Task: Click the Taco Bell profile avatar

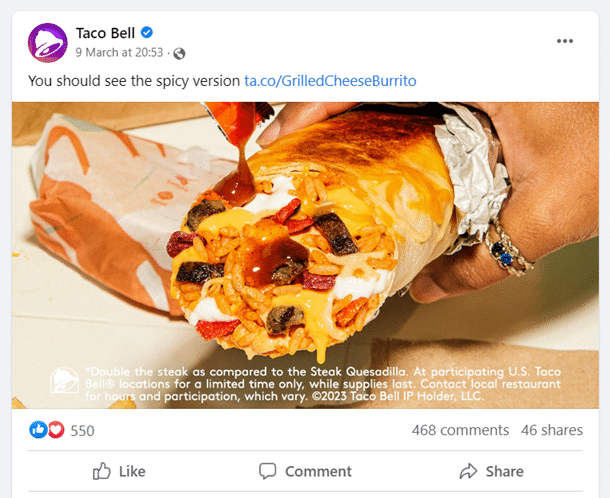Action: pyautogui.click(x=47, y=43)
